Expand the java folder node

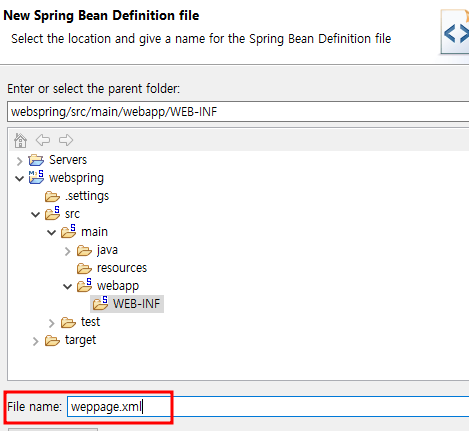pyautogui.click(x=68, y=251)
